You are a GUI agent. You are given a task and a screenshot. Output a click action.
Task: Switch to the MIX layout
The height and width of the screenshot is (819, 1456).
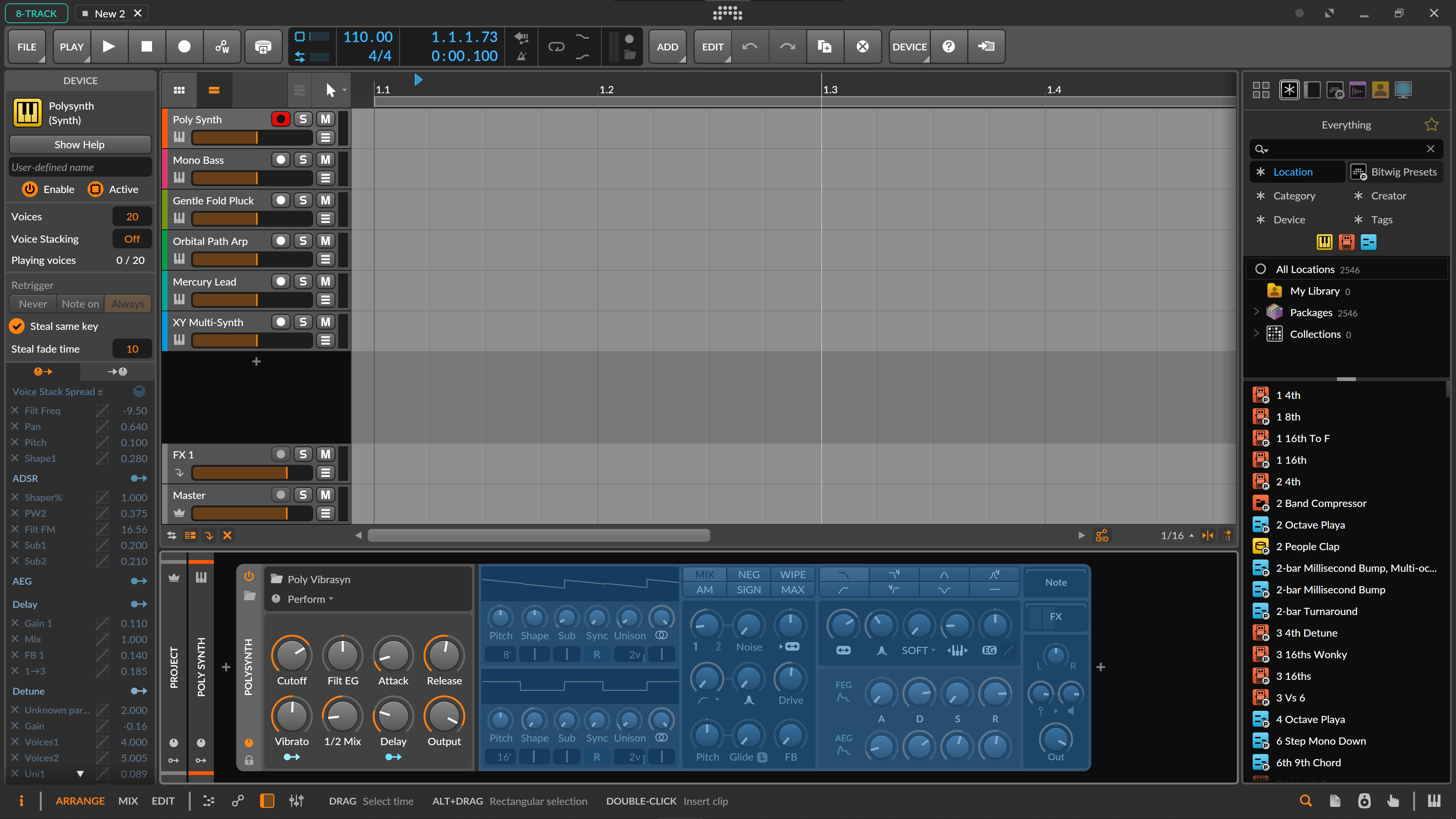pyautogui.click(x=128, y=800)
